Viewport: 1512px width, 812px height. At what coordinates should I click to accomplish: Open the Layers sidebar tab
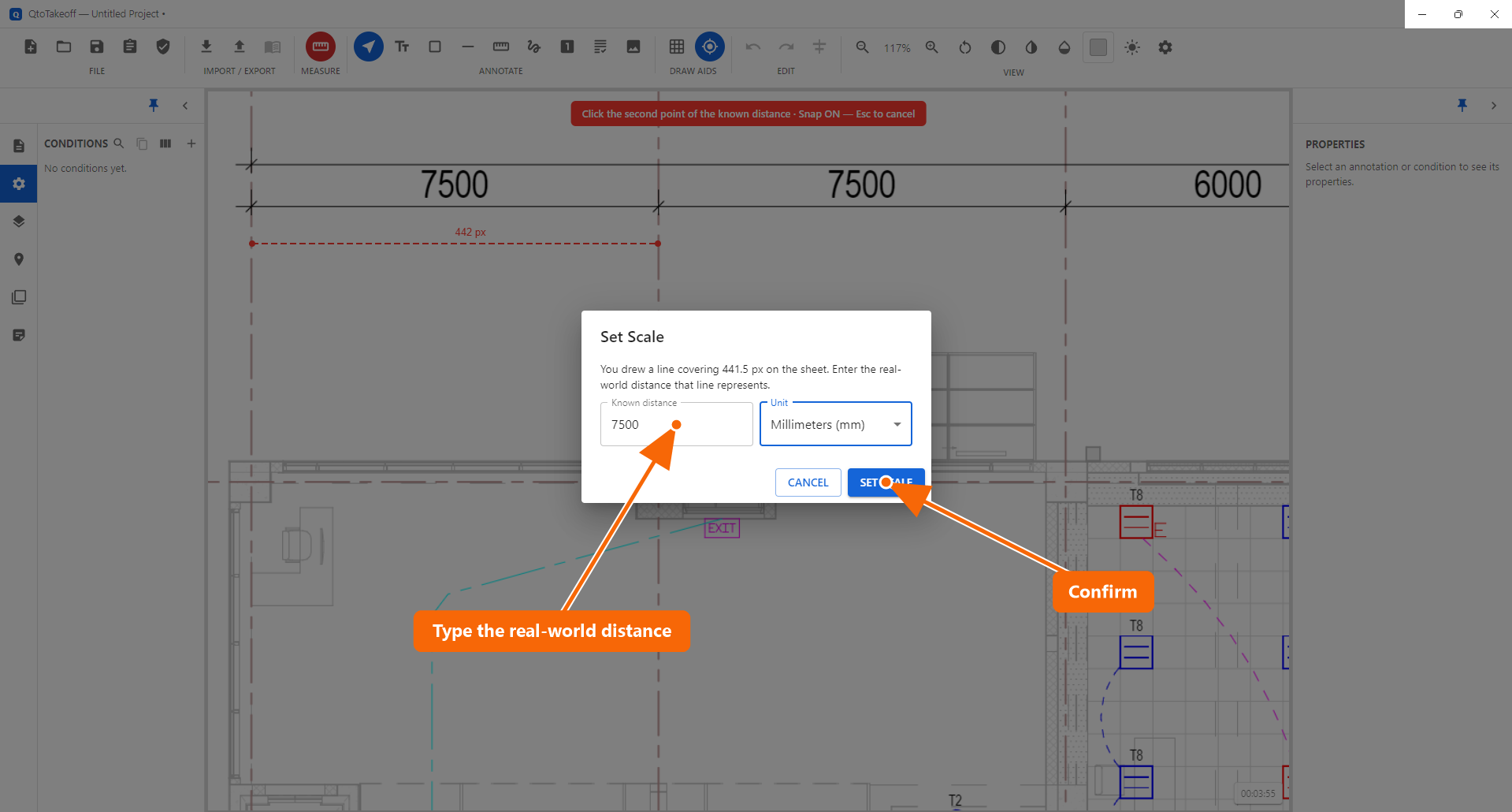point(19,222)
